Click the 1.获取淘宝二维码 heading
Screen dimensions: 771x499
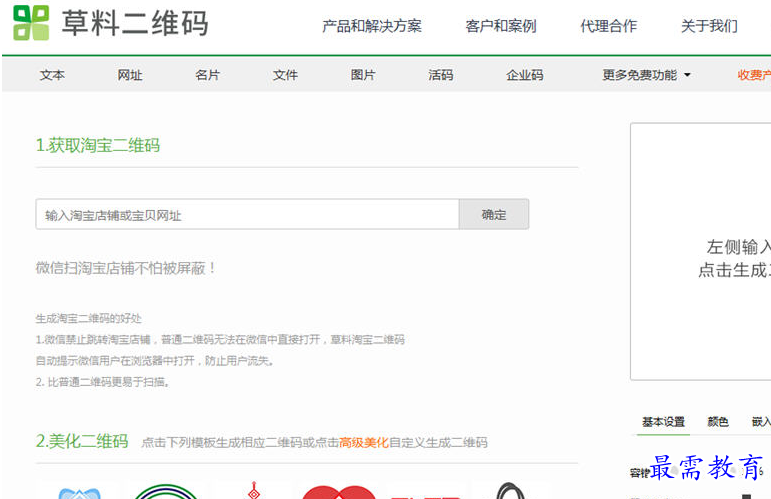98,145
